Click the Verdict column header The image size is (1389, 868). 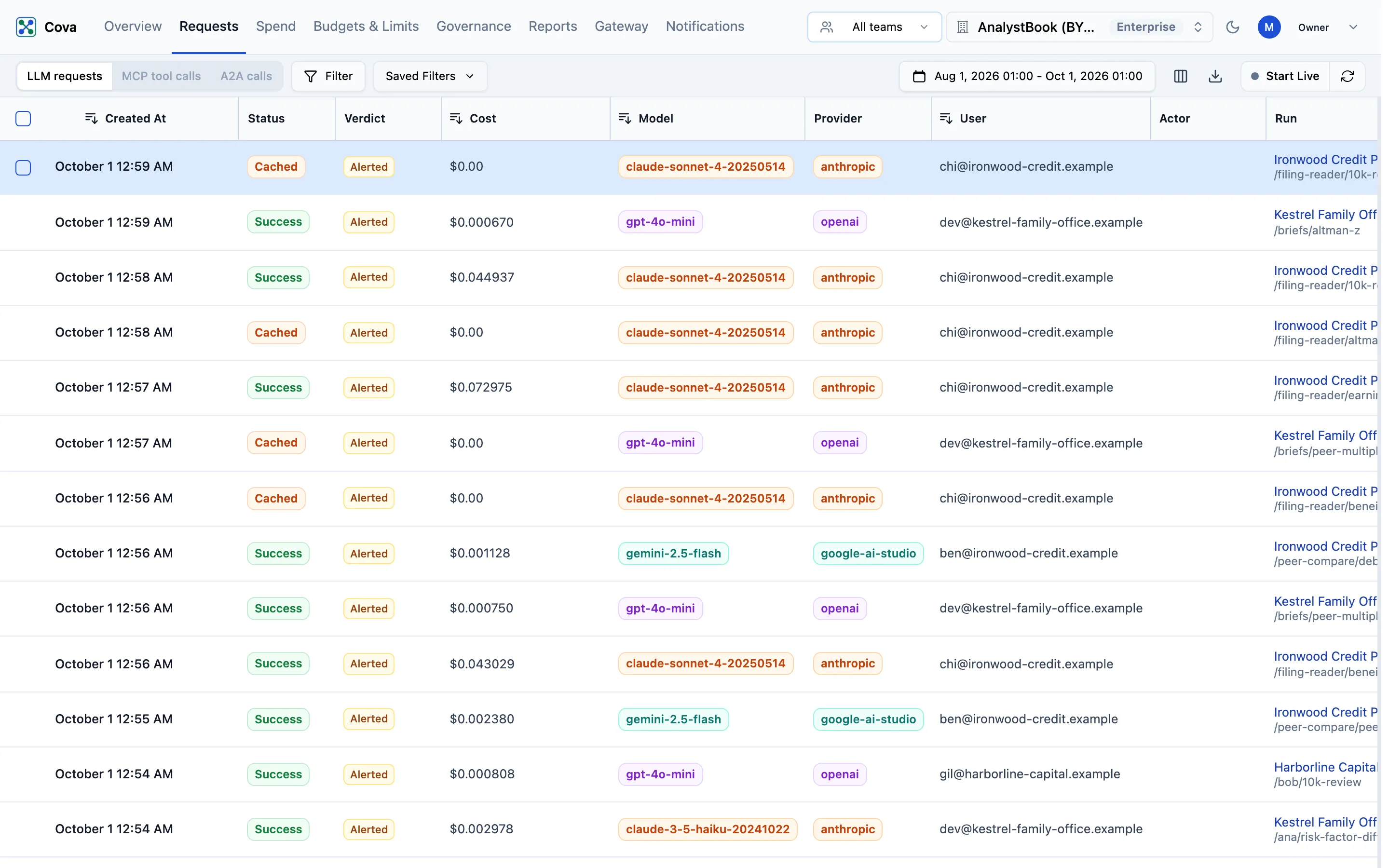[365, 118]
